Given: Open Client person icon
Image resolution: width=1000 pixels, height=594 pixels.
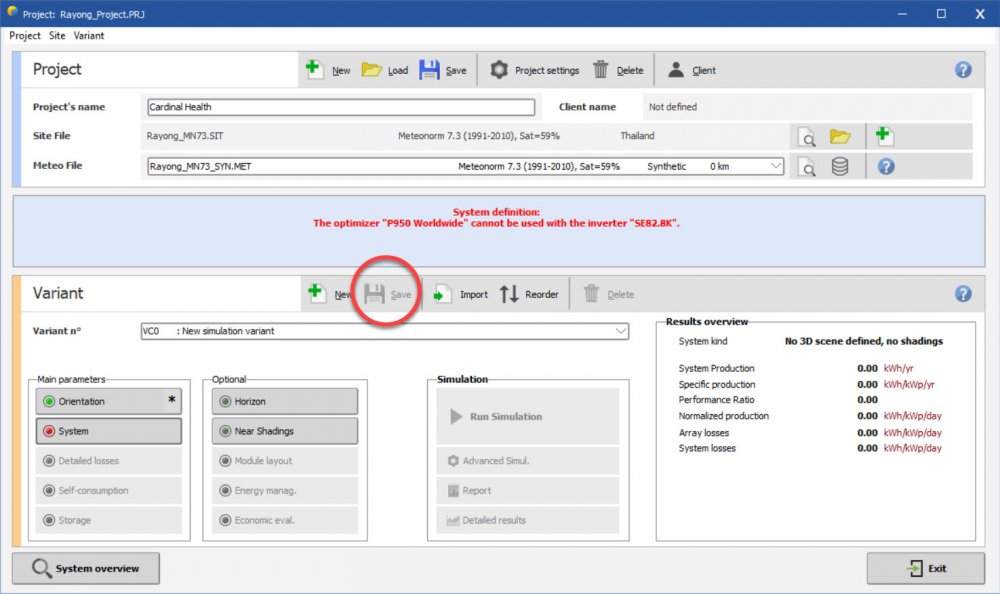Looking at the screenshot, I should (x=677, y=70).
